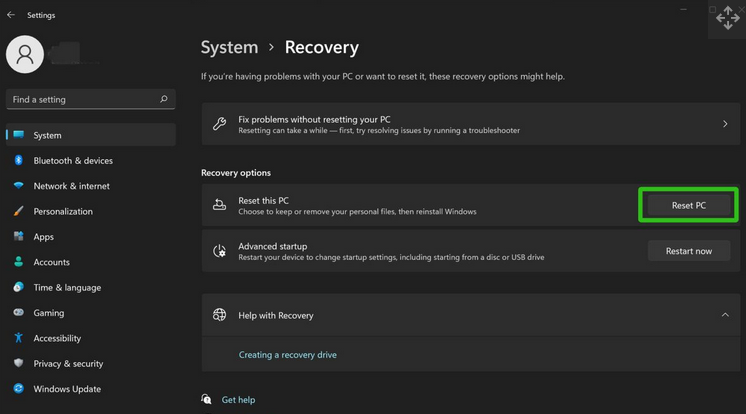
Task: Click the Bluetooth icon in sidebar
Action: (x=19, y=160)
